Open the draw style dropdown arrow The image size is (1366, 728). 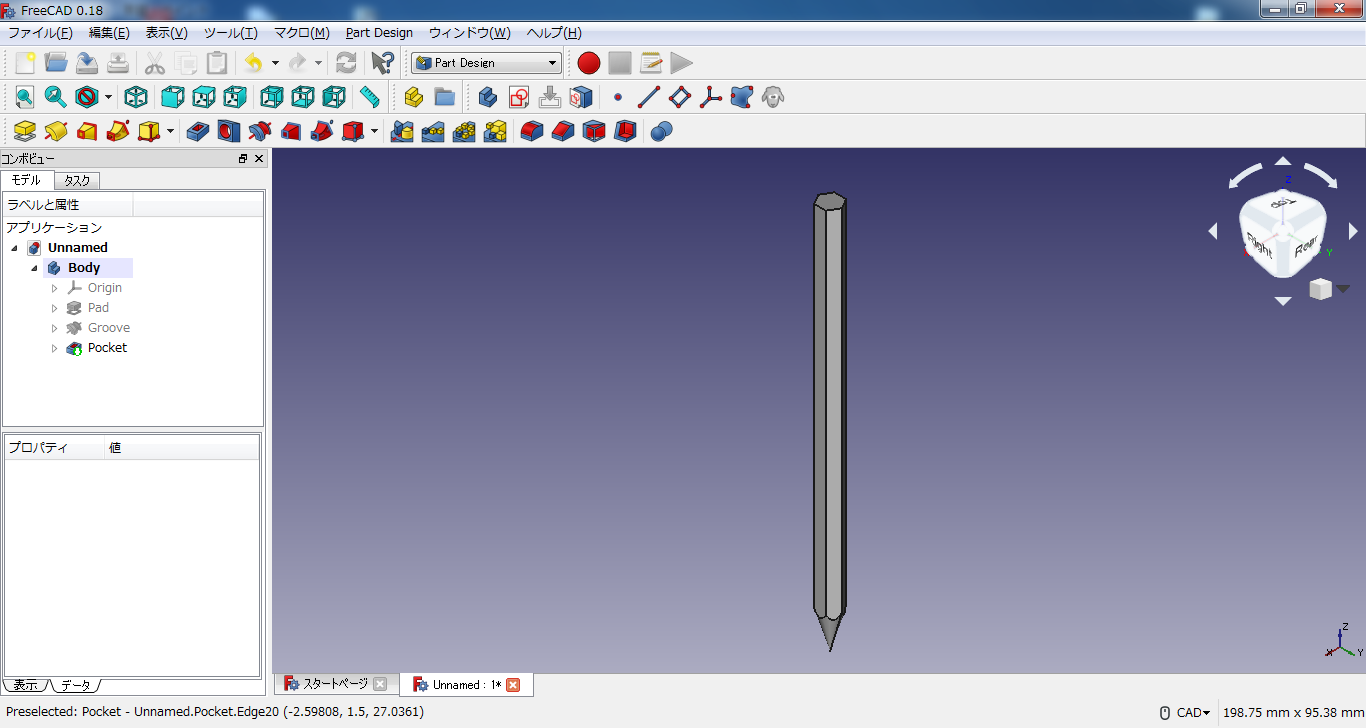tap(108, 97)
